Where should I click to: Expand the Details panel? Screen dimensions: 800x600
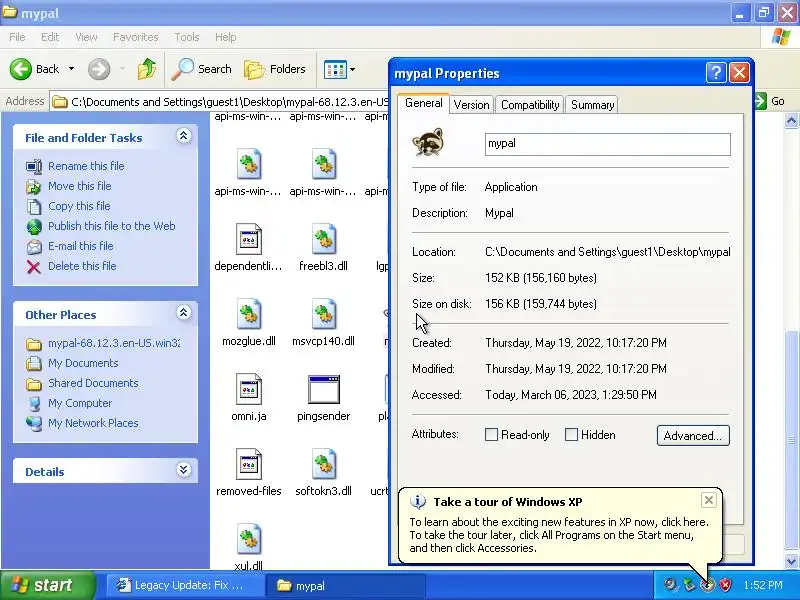click(184, 470)
